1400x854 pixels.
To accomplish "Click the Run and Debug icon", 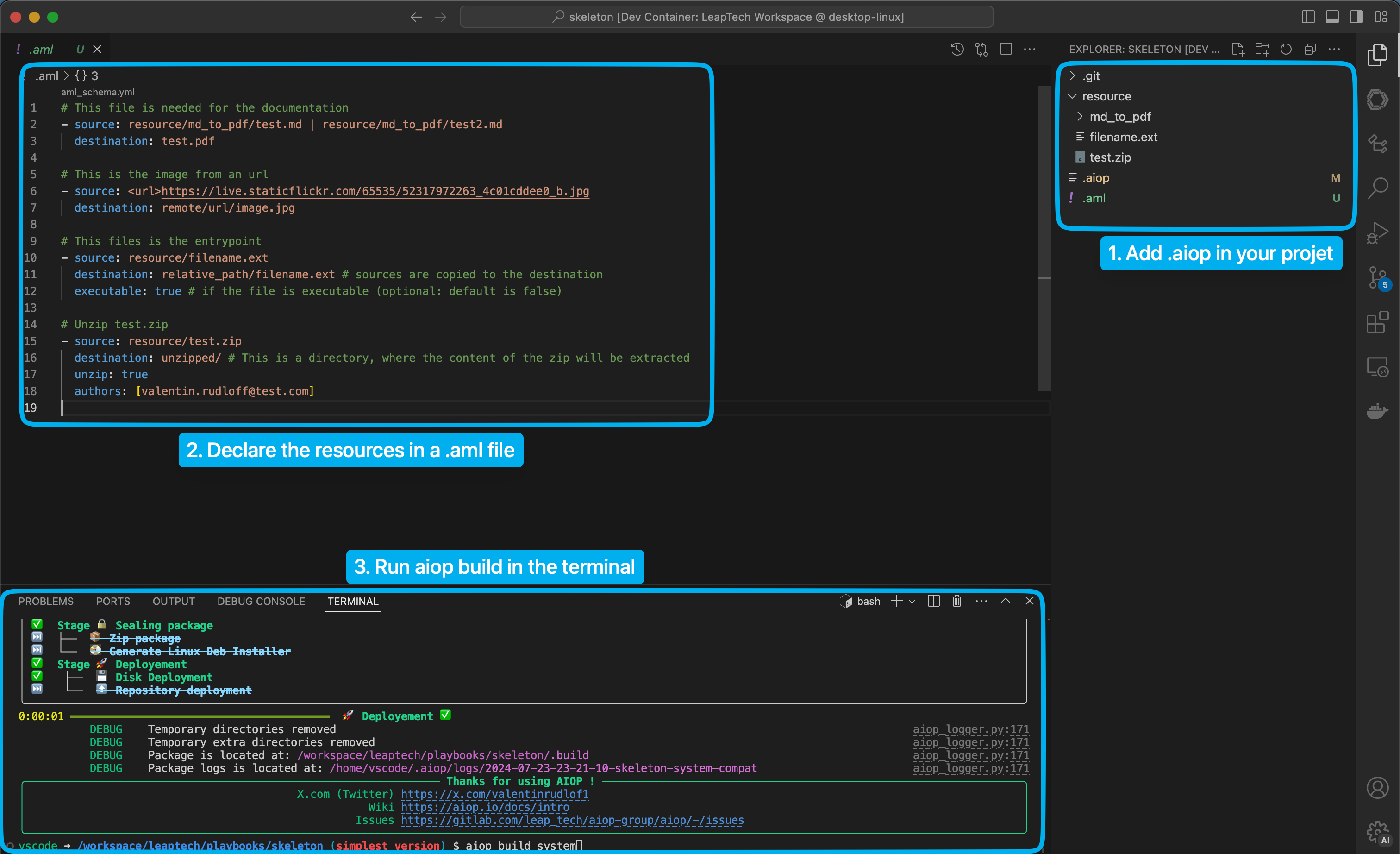I will point(1377,232).
